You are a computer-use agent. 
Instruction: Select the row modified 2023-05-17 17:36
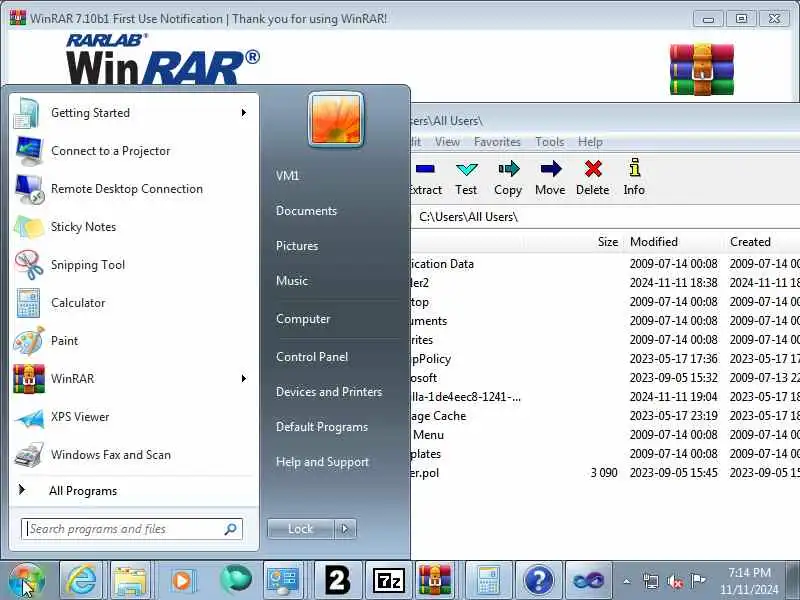pos(605,359)
